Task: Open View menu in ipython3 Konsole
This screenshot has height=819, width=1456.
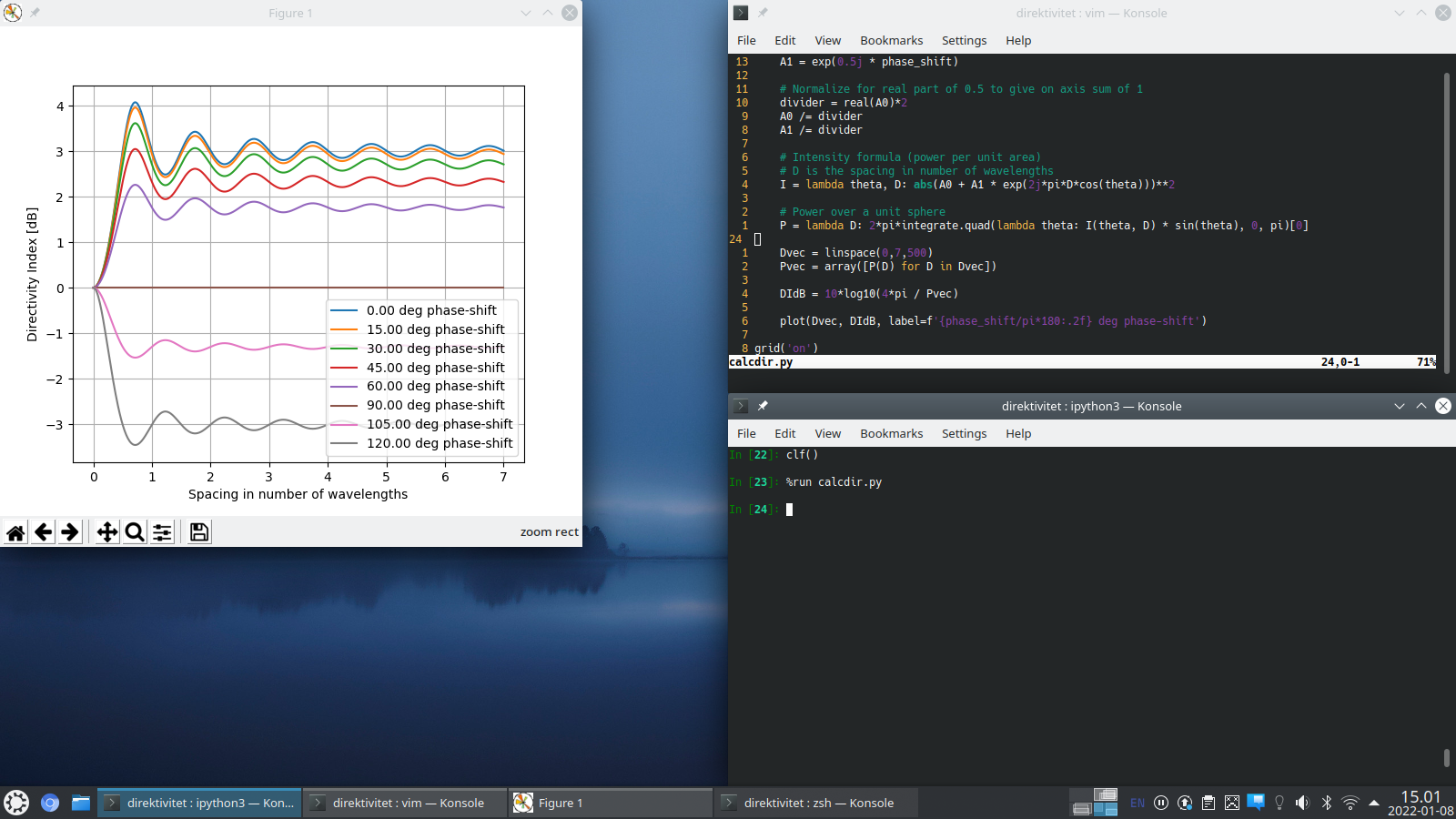Action: click(x=827, y=433)
